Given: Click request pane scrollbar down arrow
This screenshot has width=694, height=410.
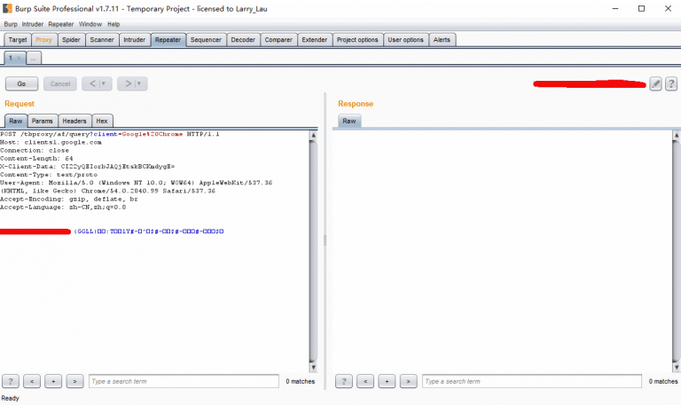Looking at the screenshot, I should [313, 367].
